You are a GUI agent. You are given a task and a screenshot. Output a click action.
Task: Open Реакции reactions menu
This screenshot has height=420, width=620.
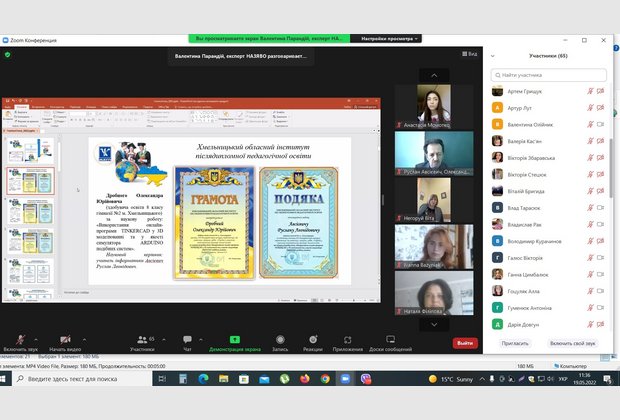(x=313, y=343)
